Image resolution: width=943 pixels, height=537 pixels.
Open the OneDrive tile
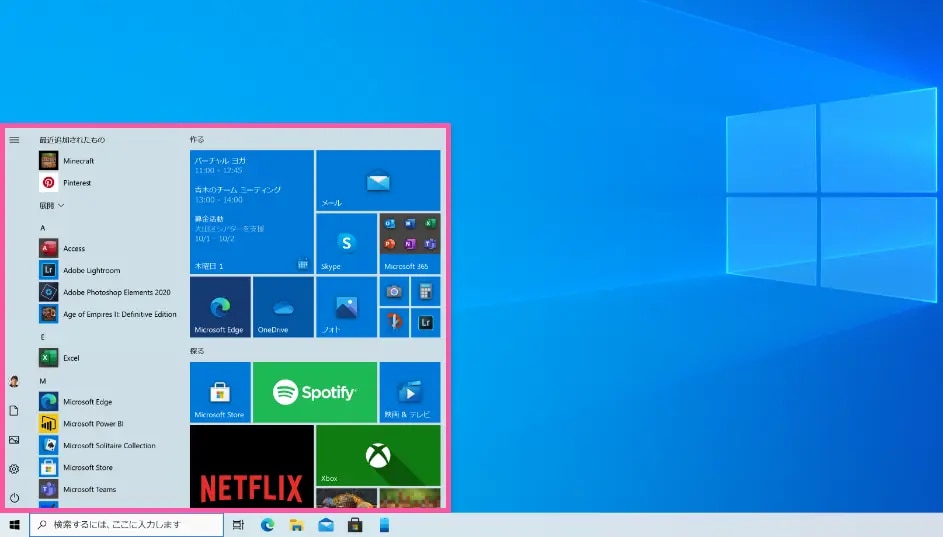click(x=282, y=306)
